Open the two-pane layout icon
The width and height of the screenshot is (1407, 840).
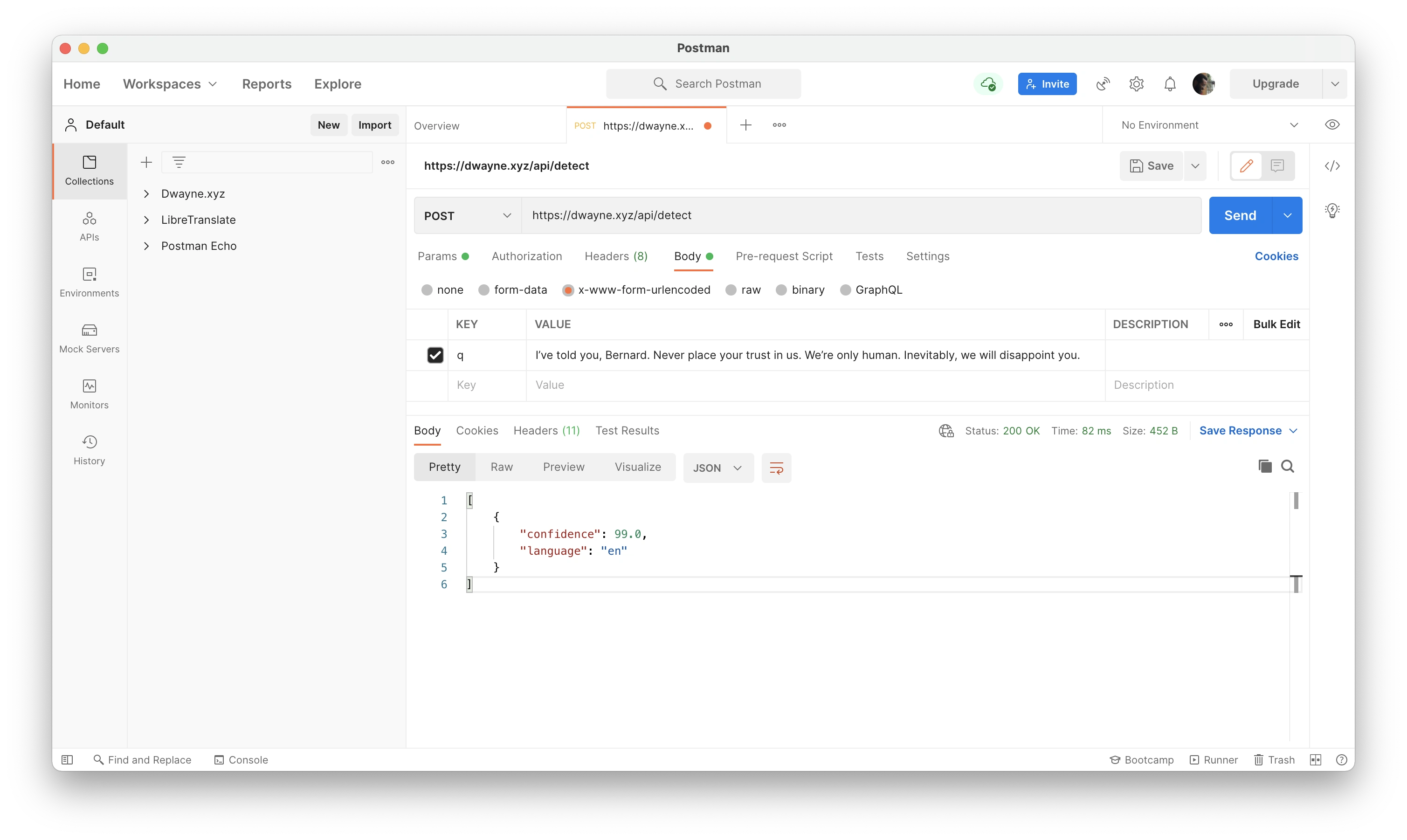[x=1315, y=760]
